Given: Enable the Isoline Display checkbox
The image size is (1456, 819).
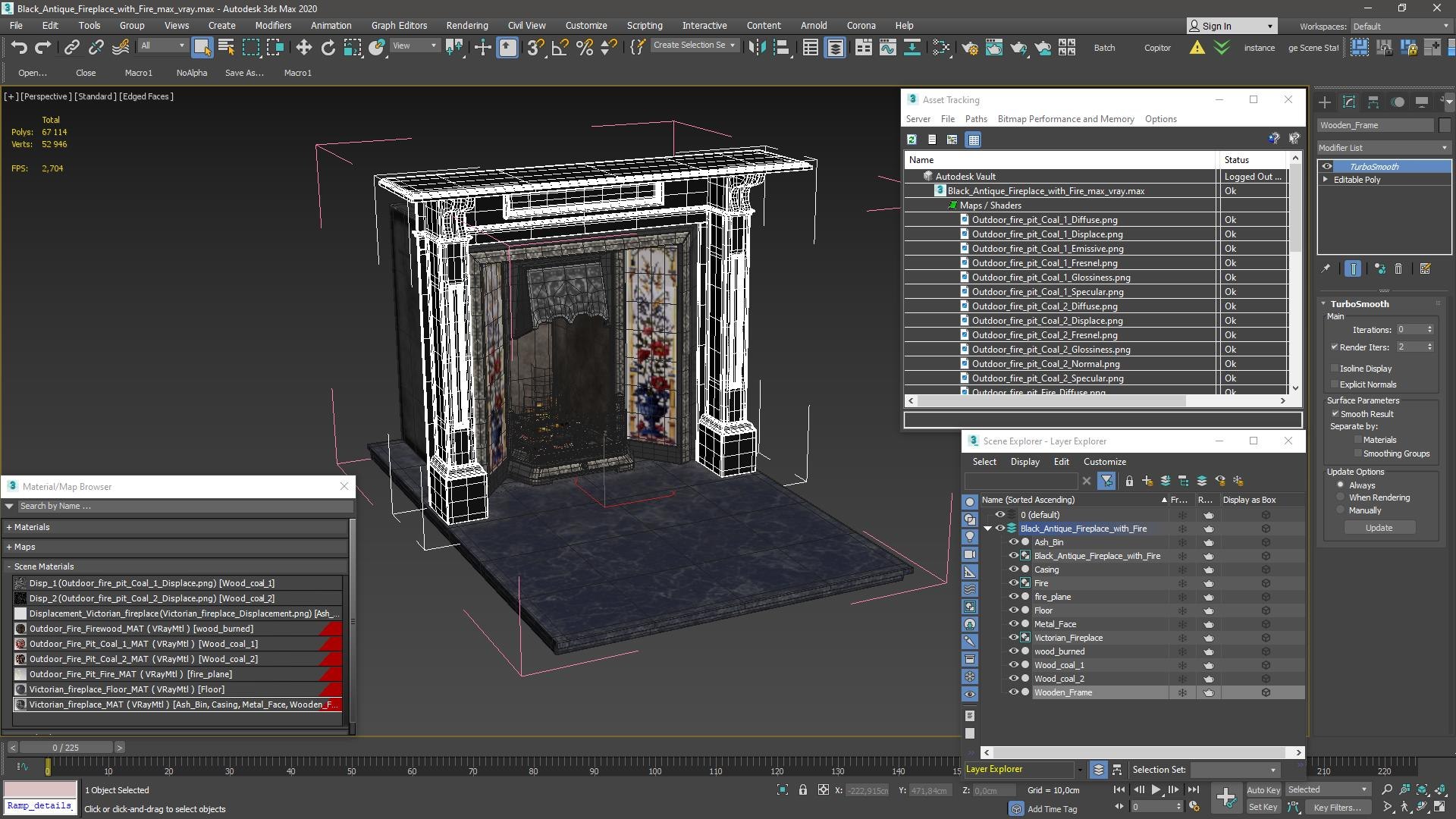Looking at the screenshot, I should [x=1334, y=369].
